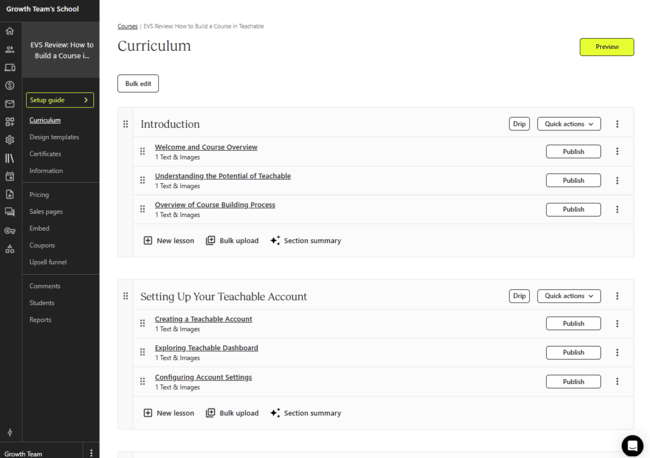Grab Setting Up Your Teachable Account drag handle

(126, 296)
